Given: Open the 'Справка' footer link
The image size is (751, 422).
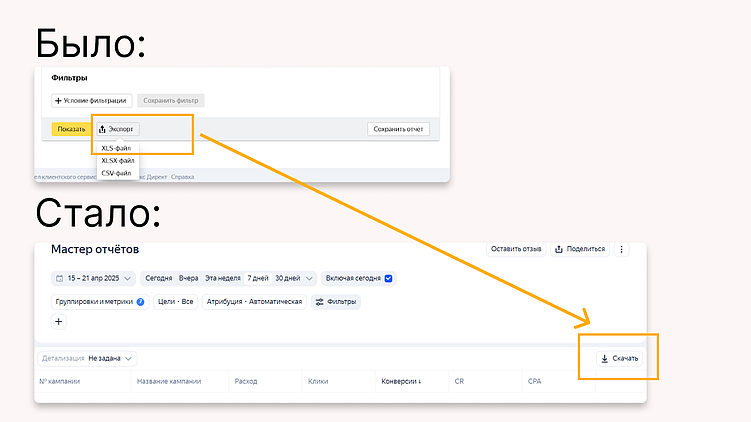Looking at the screenshot, I should [182, 177].
